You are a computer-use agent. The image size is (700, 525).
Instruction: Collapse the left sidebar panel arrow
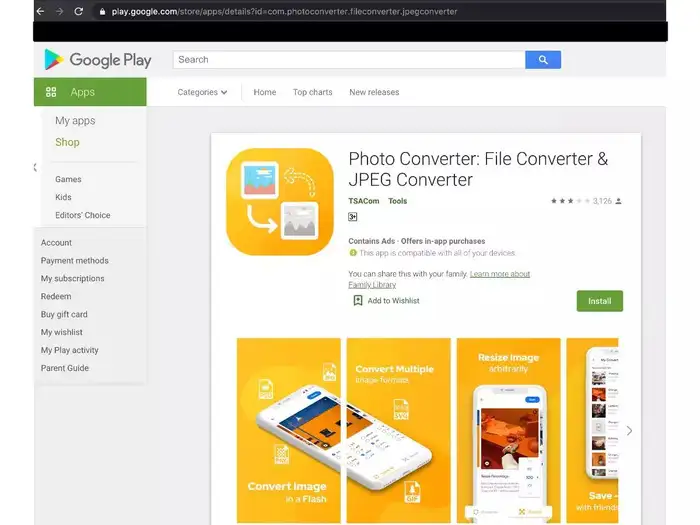click(36, 167)
